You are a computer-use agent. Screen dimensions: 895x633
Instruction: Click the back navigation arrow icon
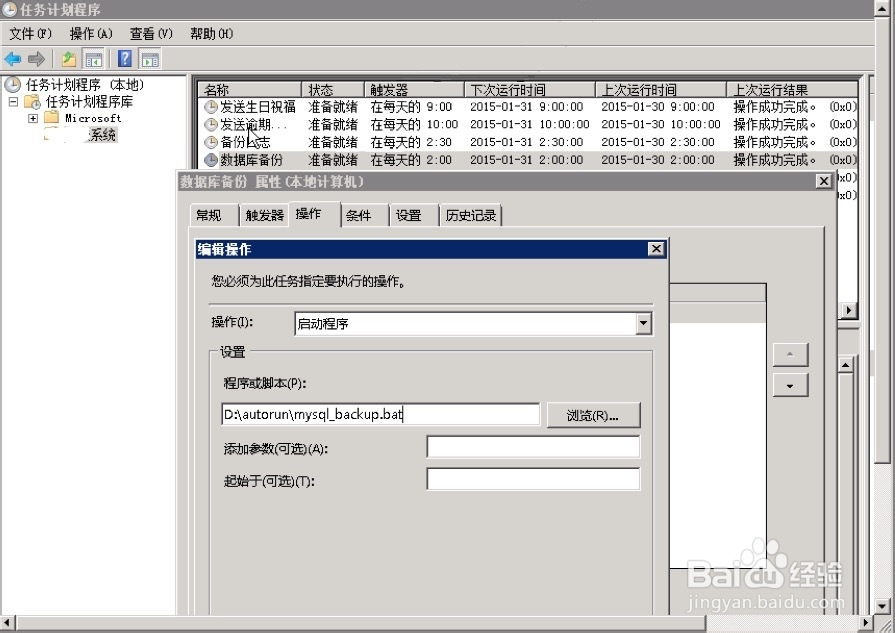12,58
